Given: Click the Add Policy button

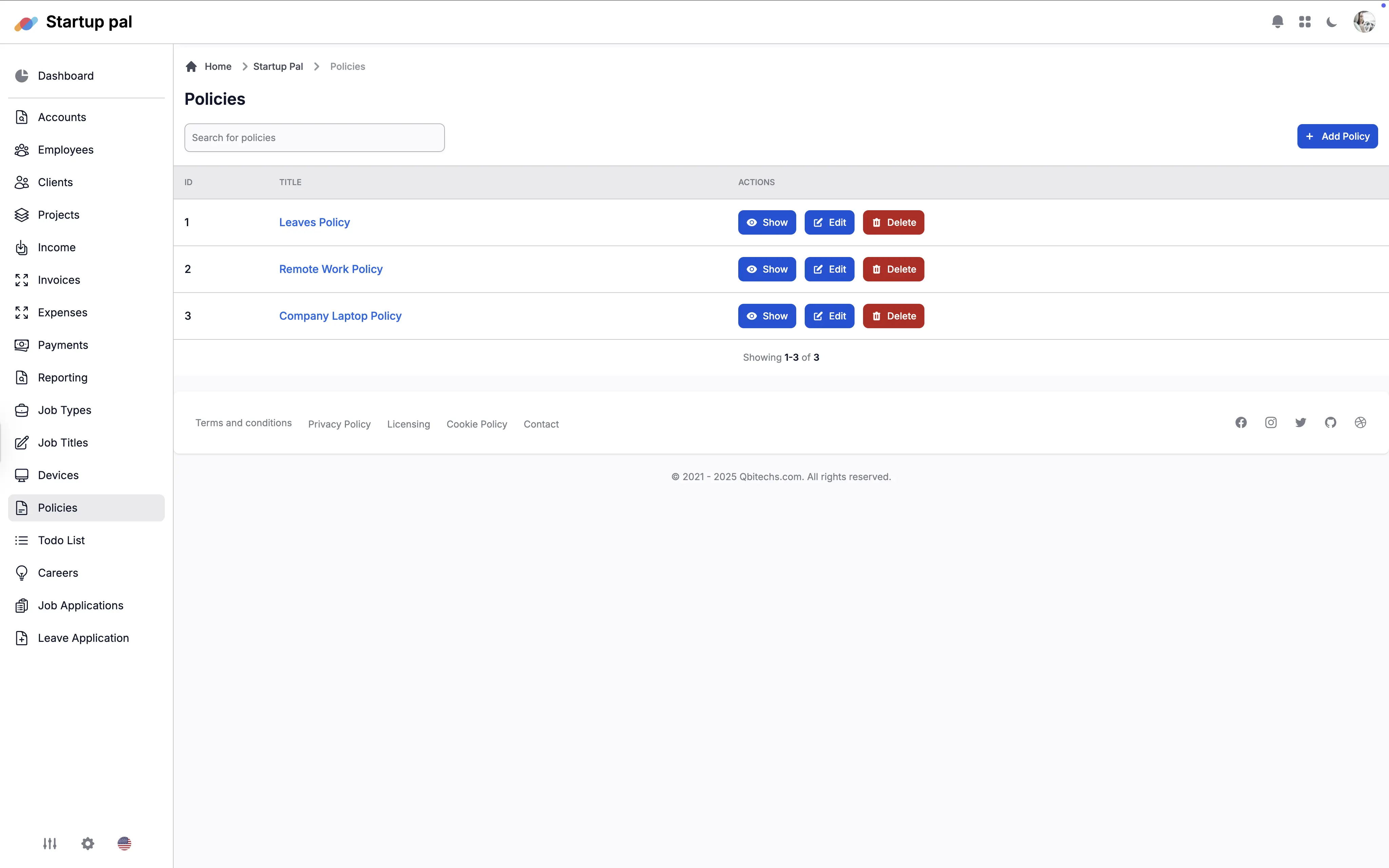Looking at the screenshot, I should tap(1337, 137).
